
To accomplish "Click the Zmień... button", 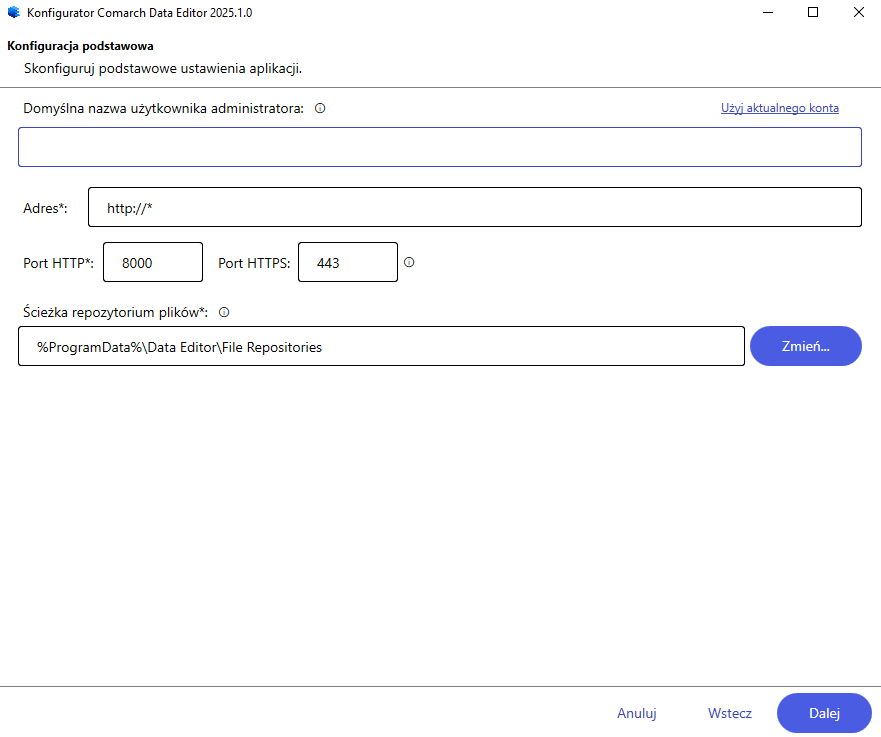I will pyautogui.click(x=806, y=347).
